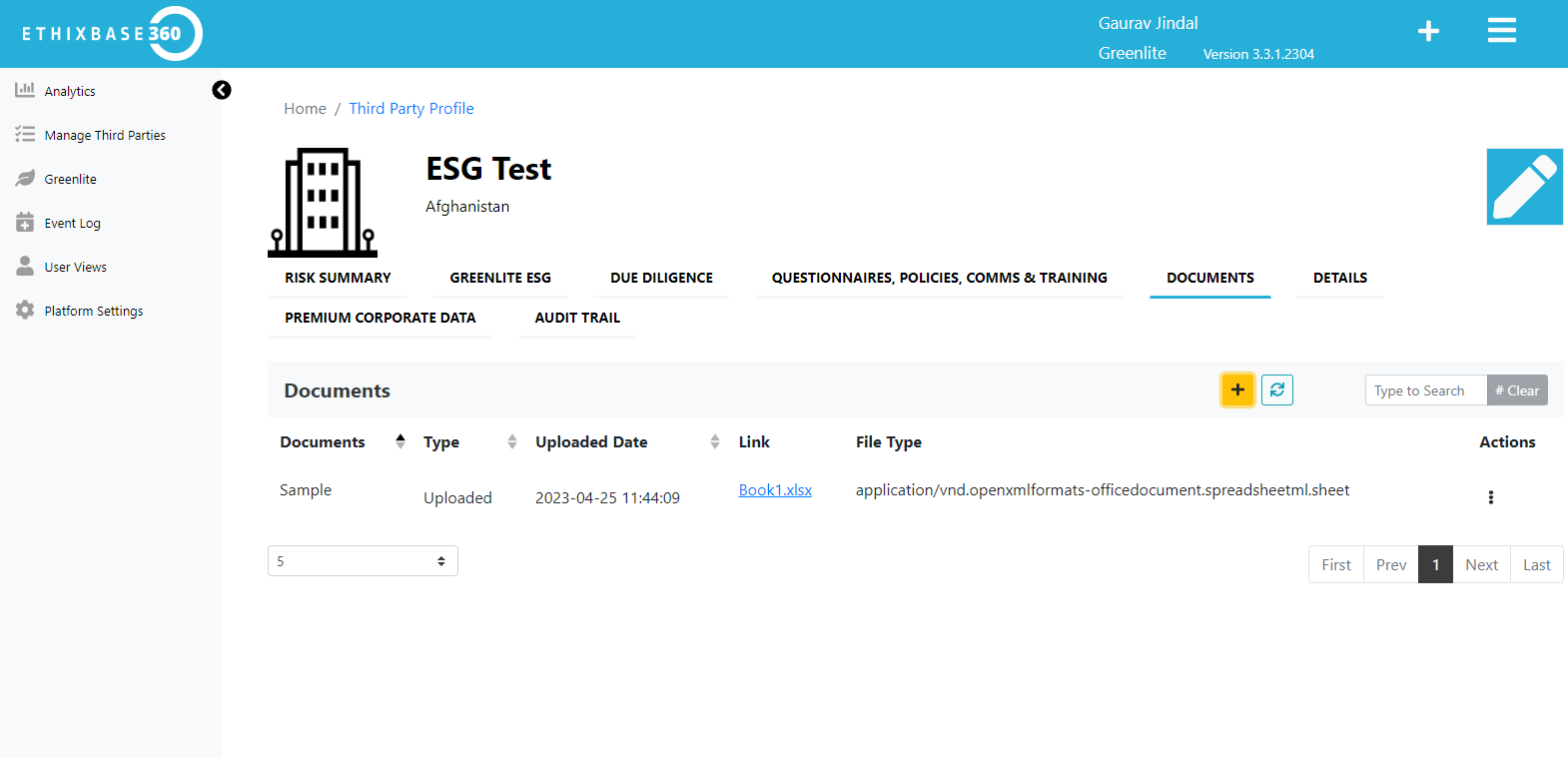Open the Premium Corporate Data tab

[x=381, y=318]
